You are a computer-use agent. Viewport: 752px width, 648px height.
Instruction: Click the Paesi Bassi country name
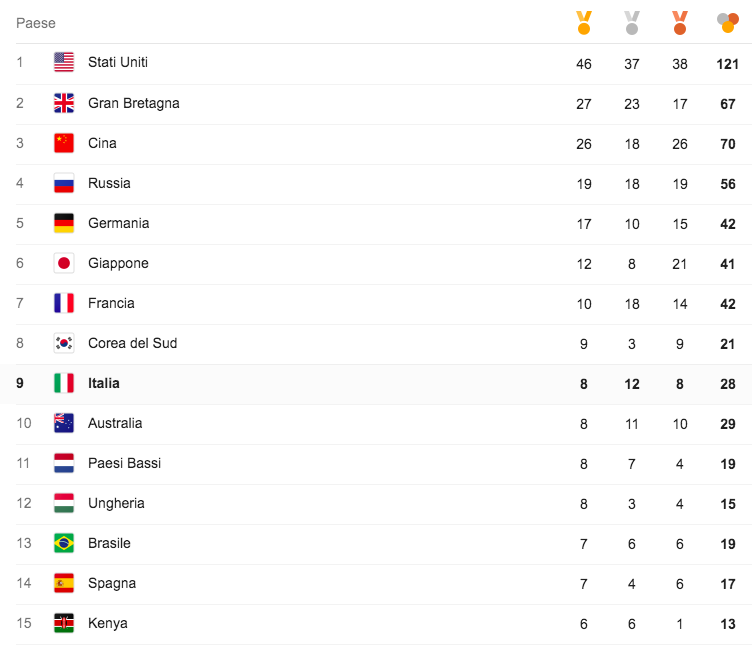pyautogui.click(x=124, y=463)
